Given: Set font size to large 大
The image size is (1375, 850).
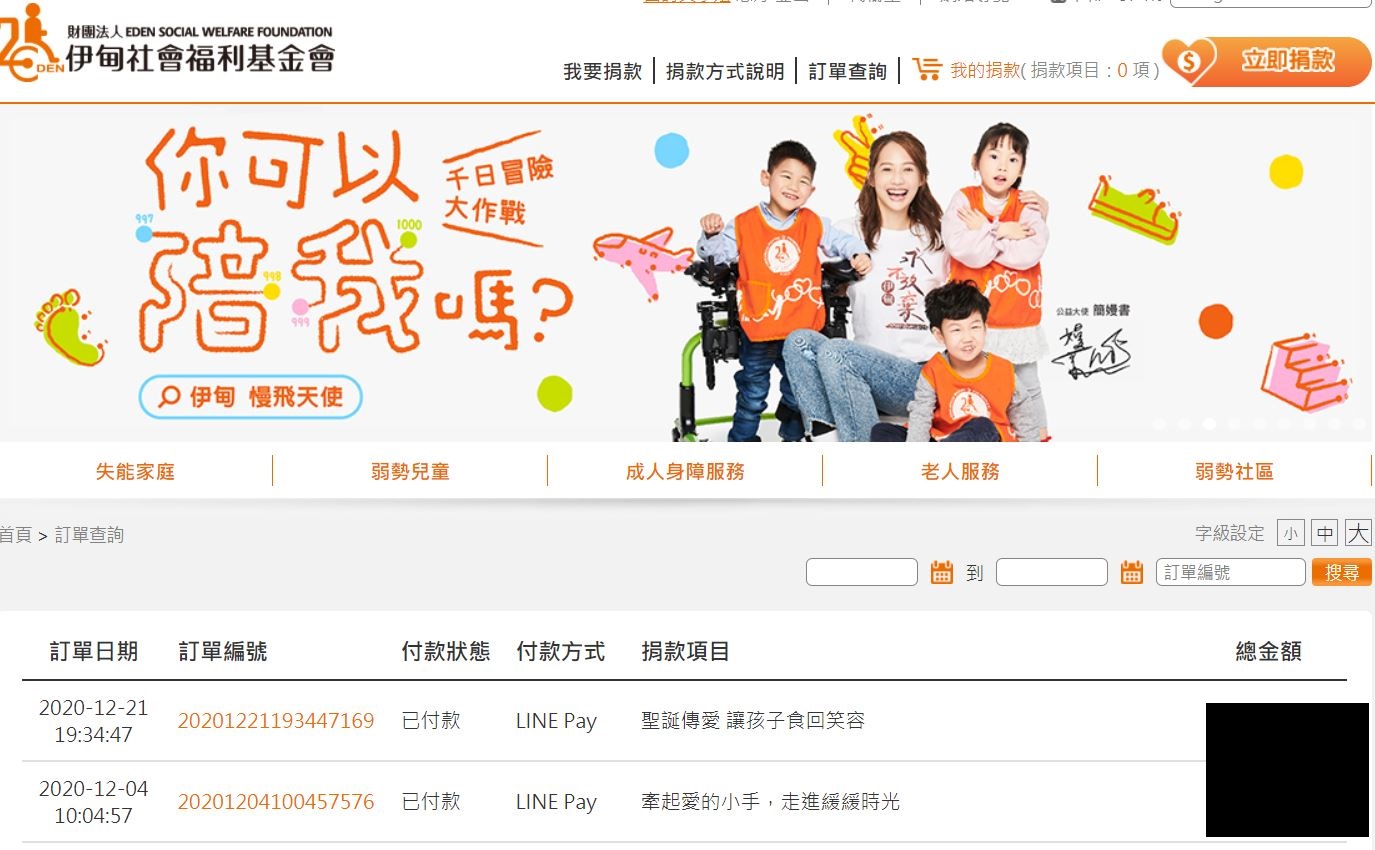Looking at the screenshot, I should tap(1358, 532).
